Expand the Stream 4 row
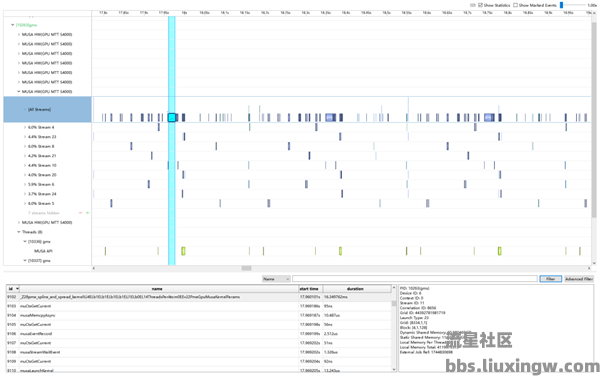The image size is (600, 376). pos(25,127)
